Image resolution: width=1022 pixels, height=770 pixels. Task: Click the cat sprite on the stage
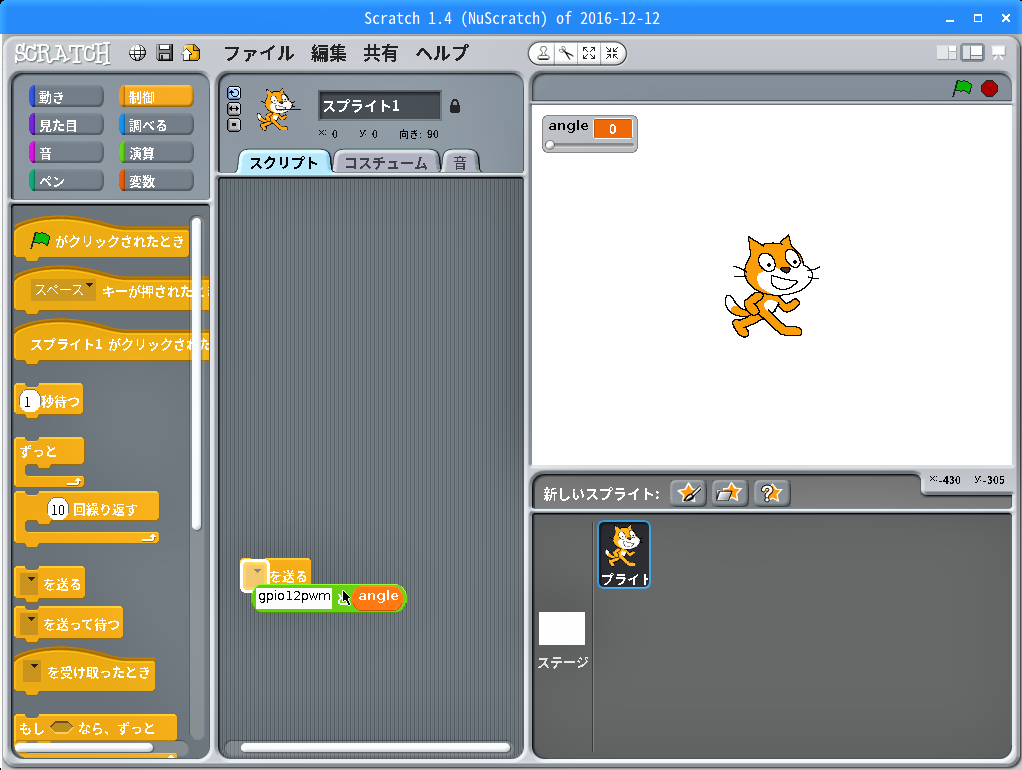[772, 286]
